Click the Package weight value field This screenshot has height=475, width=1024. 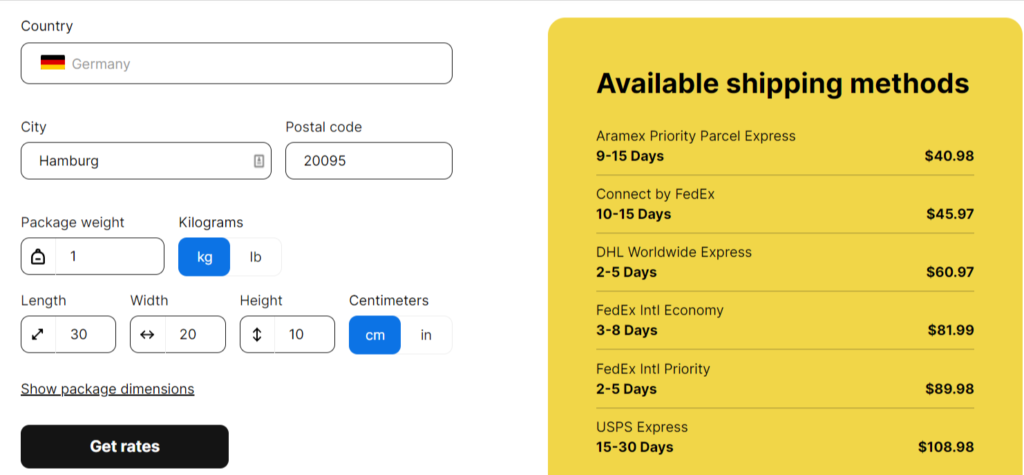(x=110, y=256)
